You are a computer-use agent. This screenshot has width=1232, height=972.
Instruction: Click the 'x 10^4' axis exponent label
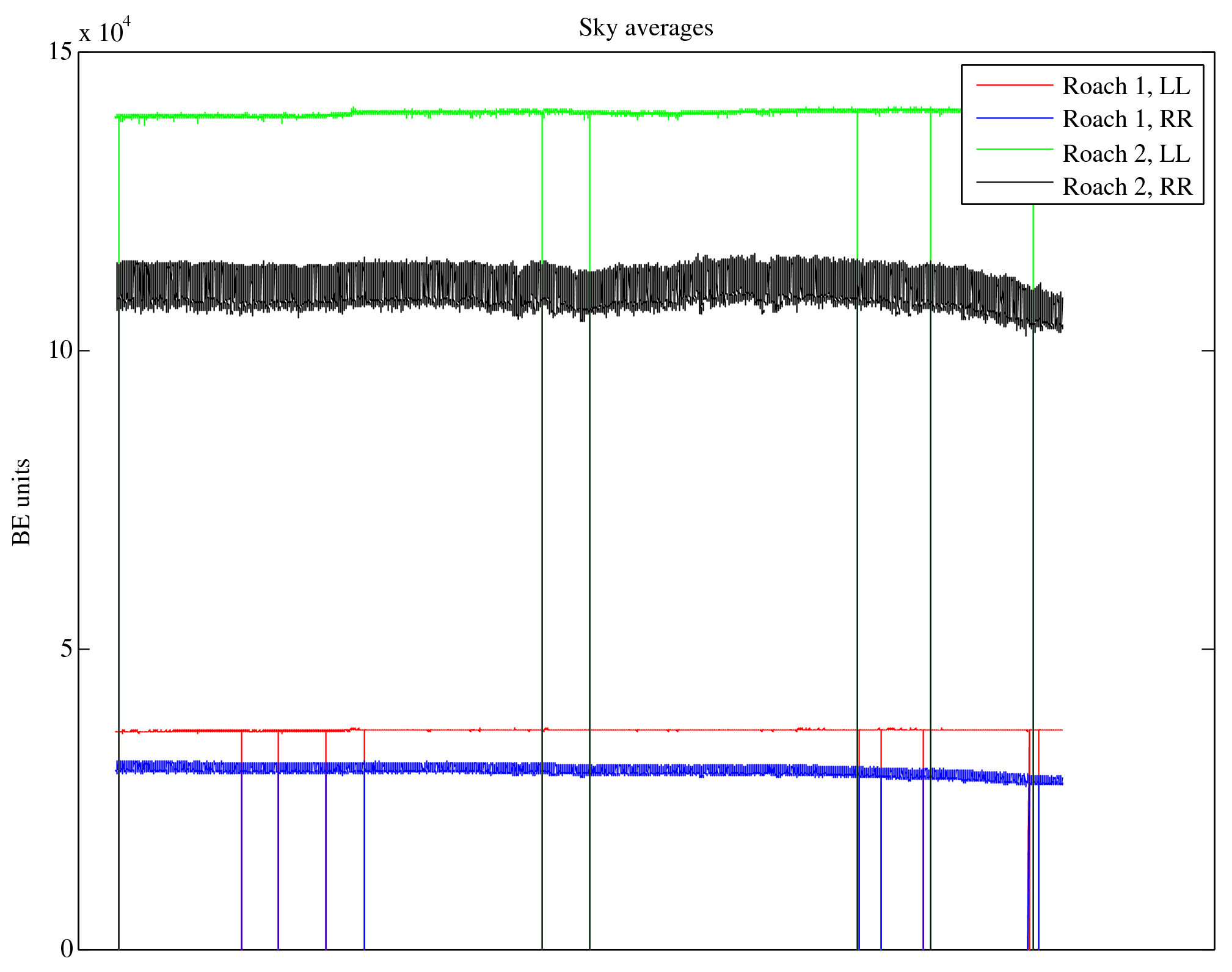pos(104,31)
